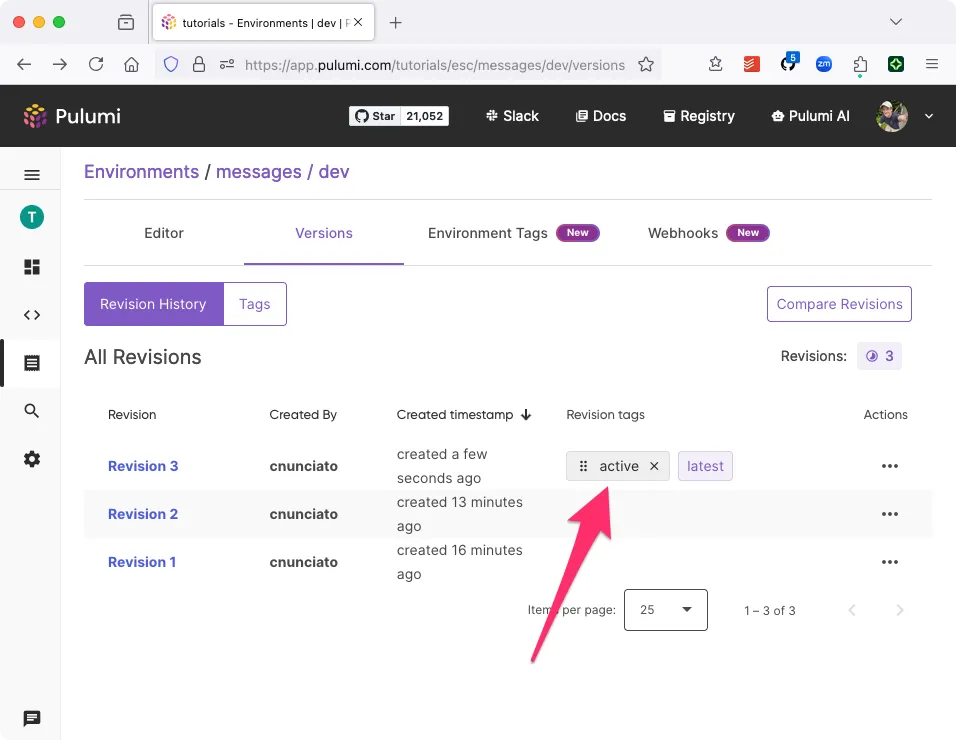Click the extension with blue 5 badge
Viewport: 956px width, 740px height.
788,63
